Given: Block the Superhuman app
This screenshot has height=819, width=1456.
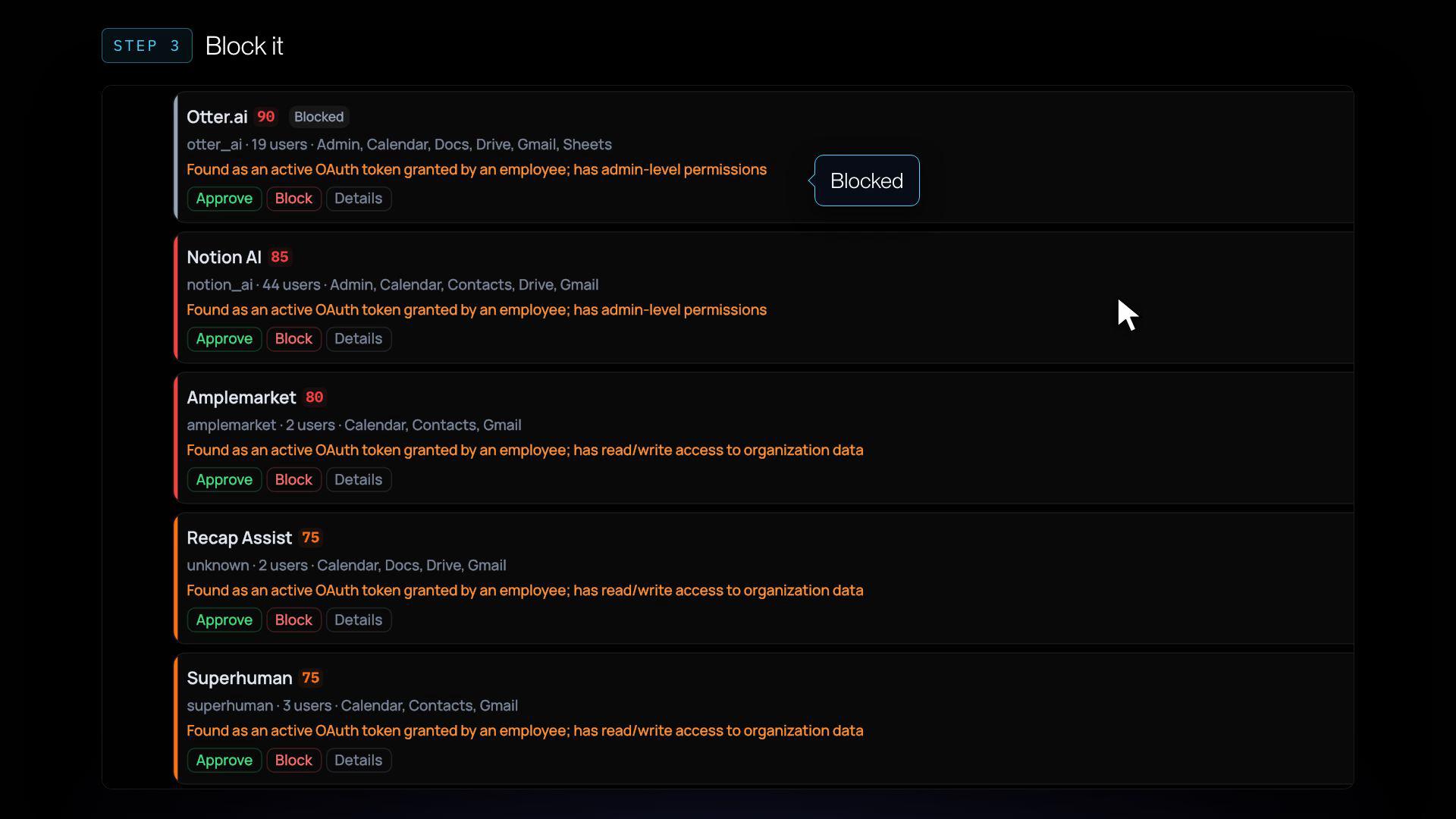Looking at the screenshot, I should pyautogui.click(x=293, y=760).
